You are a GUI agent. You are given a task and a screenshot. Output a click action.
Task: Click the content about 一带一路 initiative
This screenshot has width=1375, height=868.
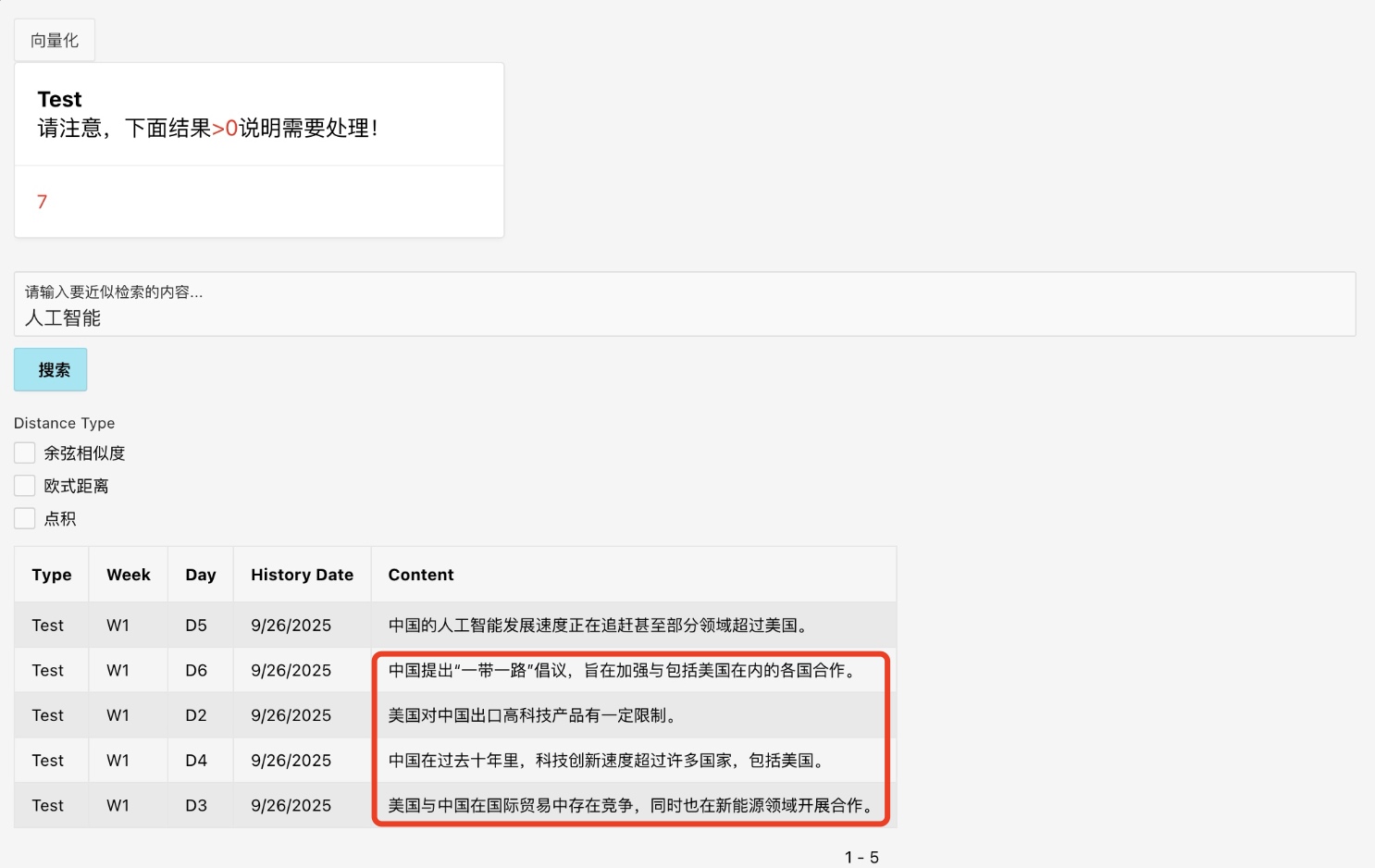click(x=623, y=670)
